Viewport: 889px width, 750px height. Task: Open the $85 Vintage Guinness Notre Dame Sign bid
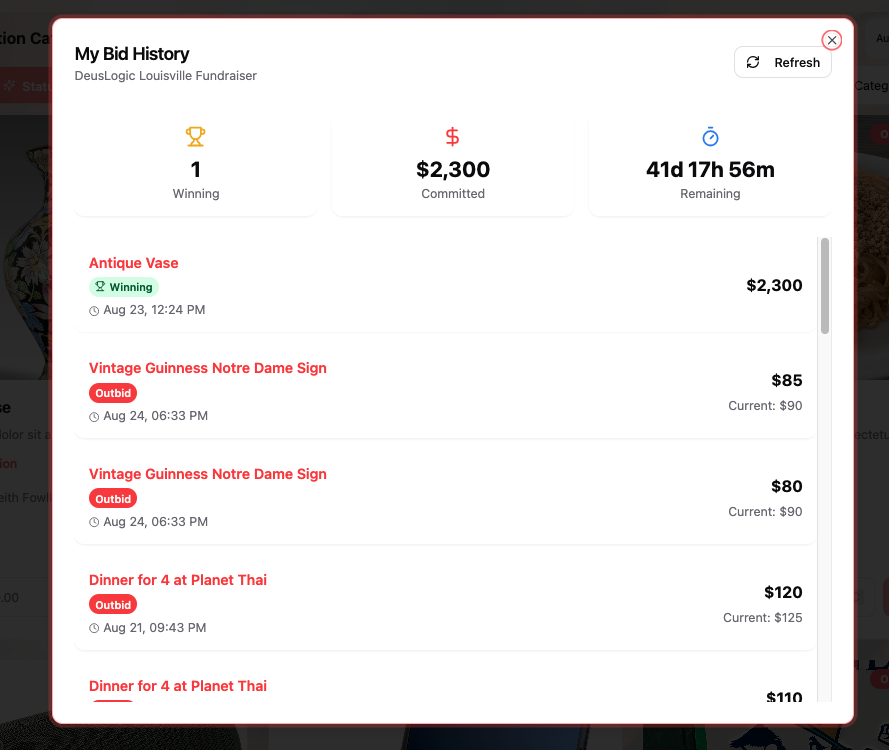point(208,368)
